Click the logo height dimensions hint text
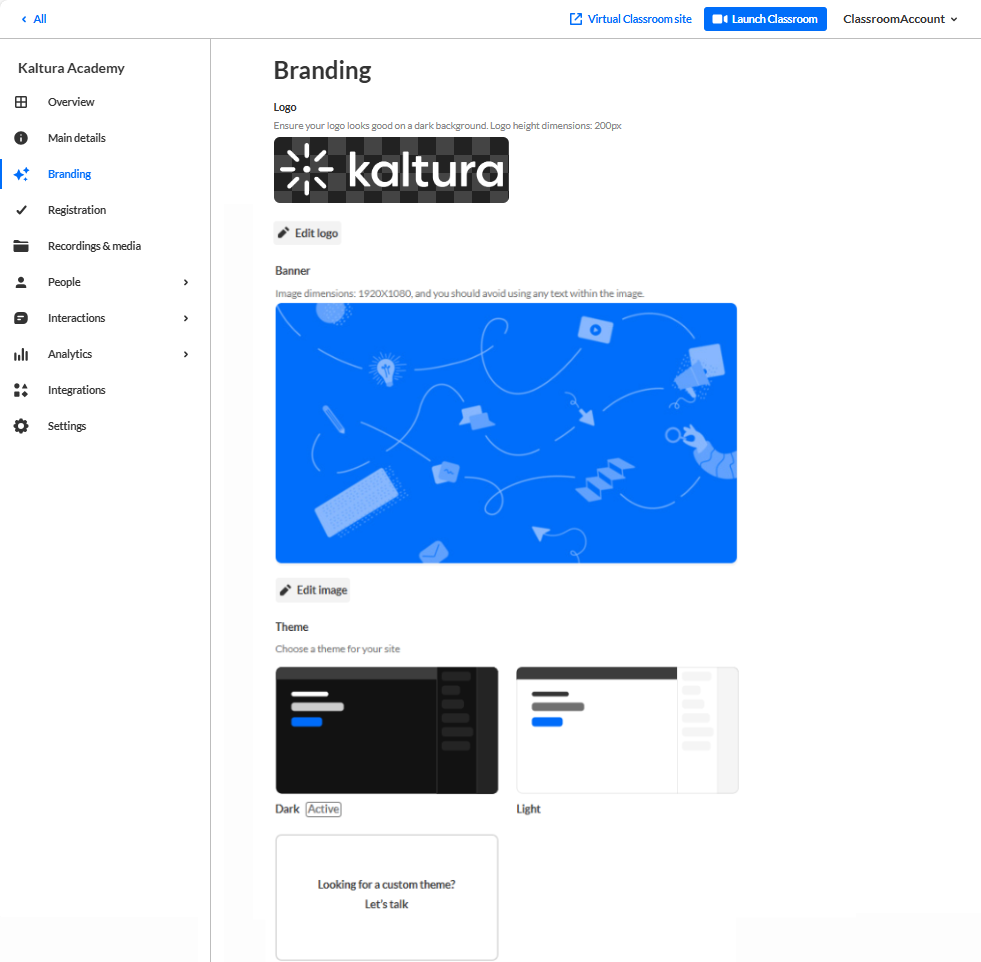981x962 pixels. [x=447, y=126]
